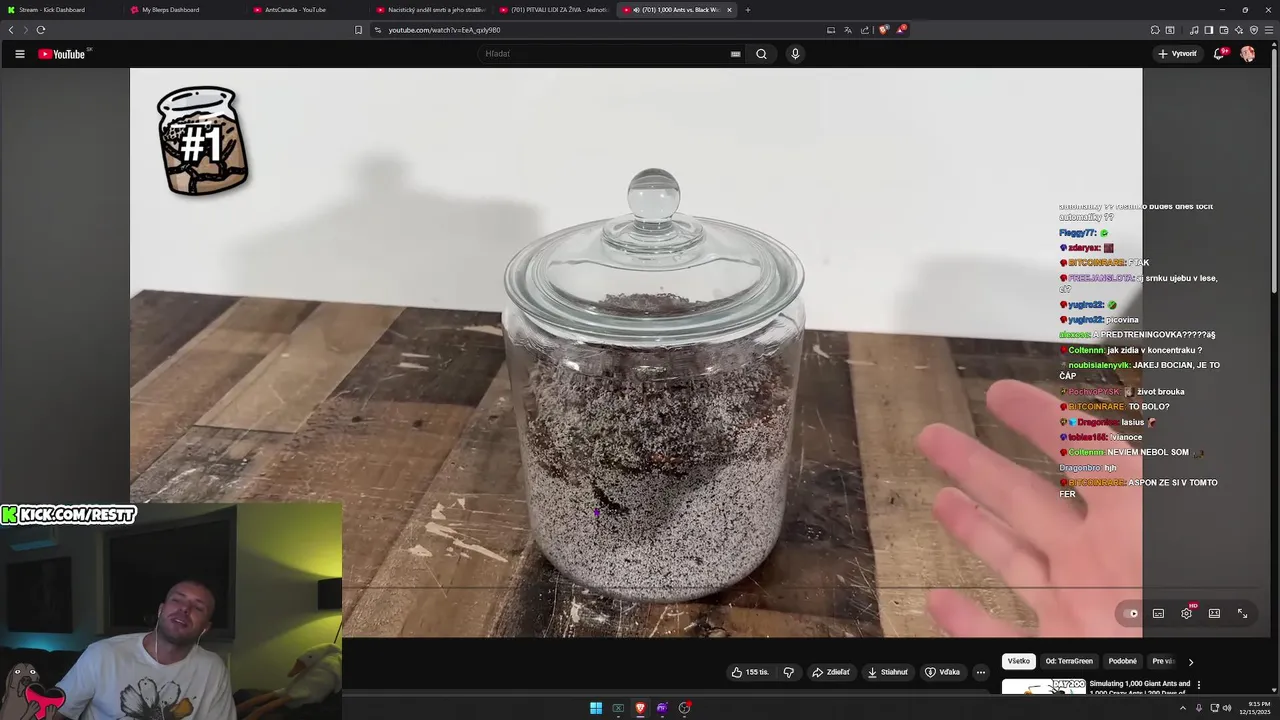Like the video with 155 tis. likes

coord(750,672)
